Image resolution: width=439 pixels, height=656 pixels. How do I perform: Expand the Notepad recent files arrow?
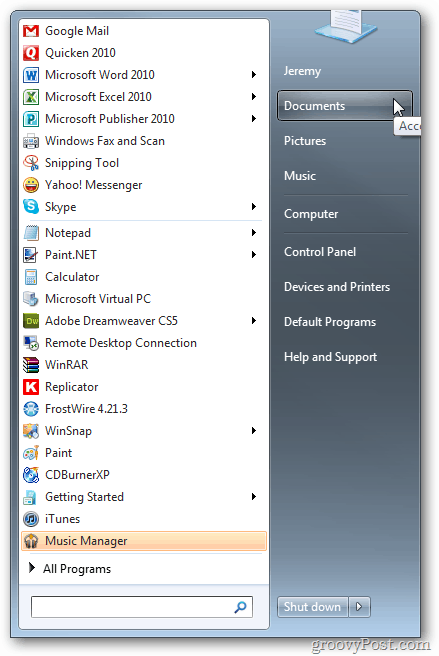[x=254, y=233]
